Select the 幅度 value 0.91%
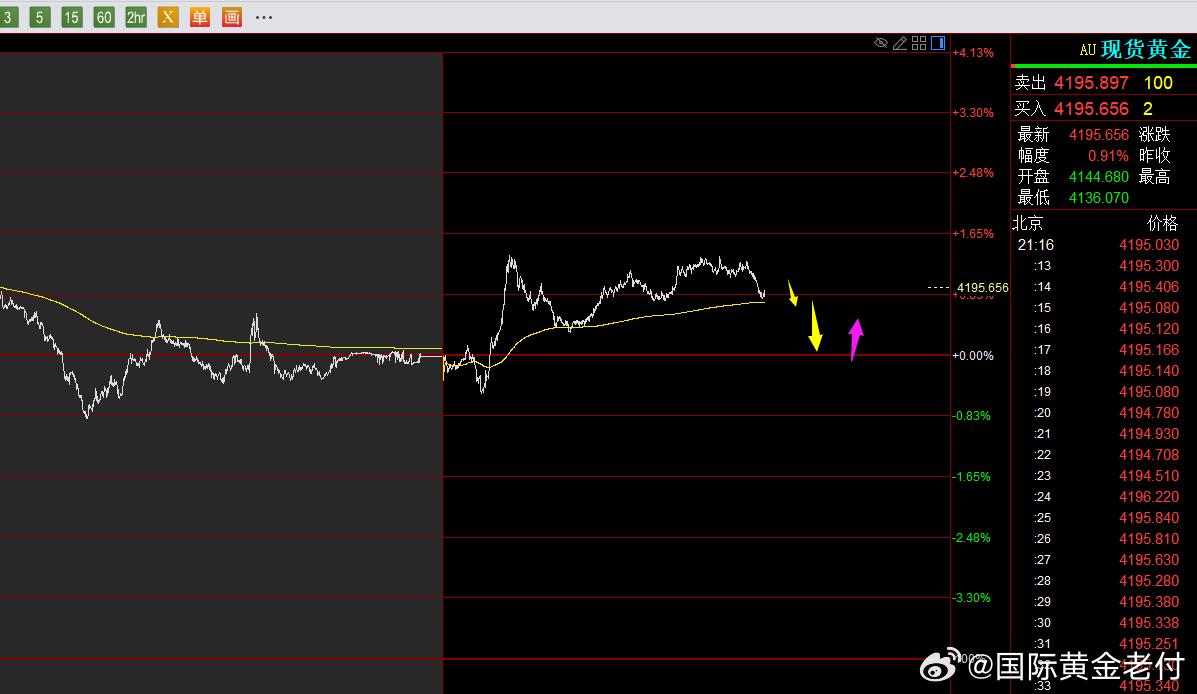The height and width of the screenshot is (694, 1197). click(x=1108, y=156)
